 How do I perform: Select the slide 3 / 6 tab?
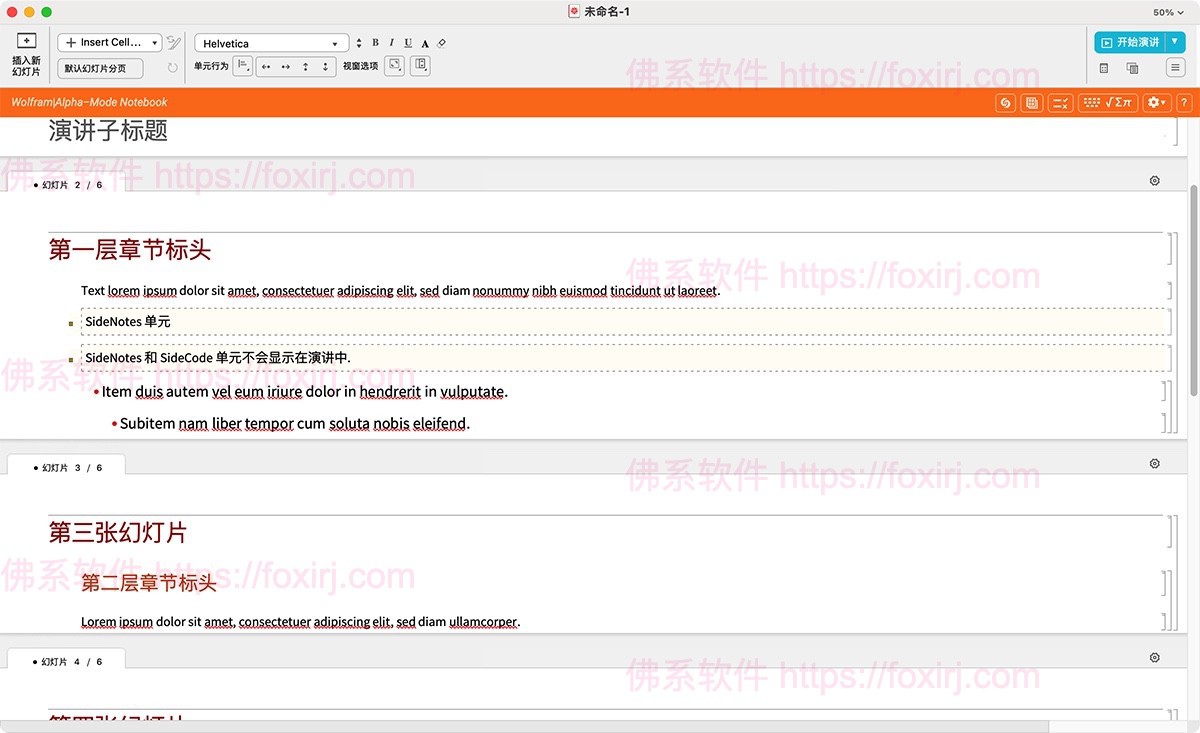pyautogui.click(x=67, y=467)
